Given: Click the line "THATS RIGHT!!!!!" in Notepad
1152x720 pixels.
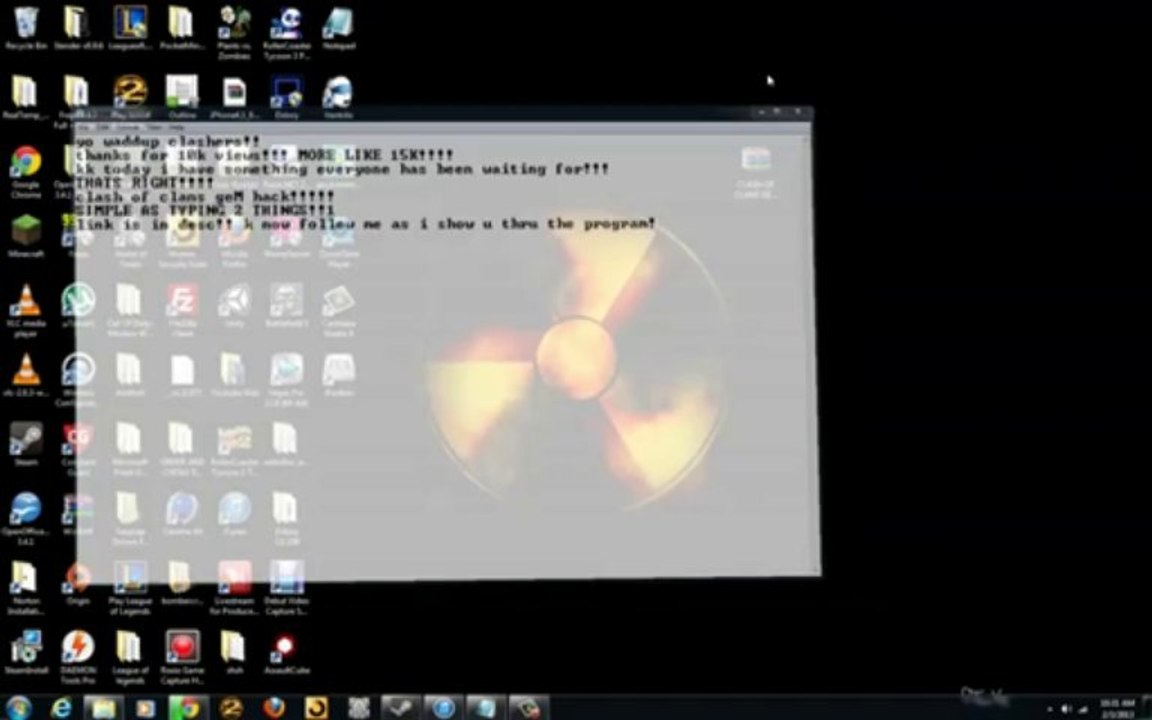Looking at the screenshot, I should (144, 182).
